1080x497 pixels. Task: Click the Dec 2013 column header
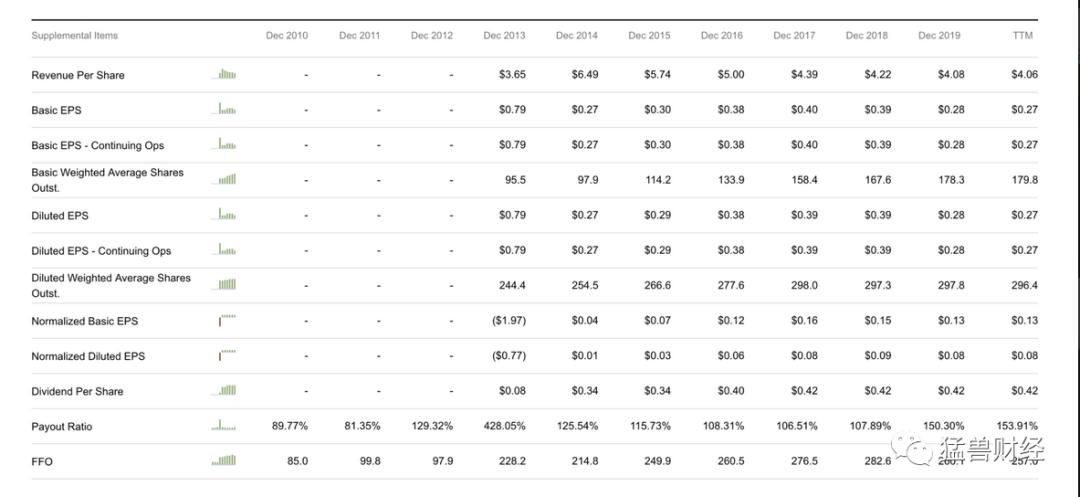[x=504, y=36]
